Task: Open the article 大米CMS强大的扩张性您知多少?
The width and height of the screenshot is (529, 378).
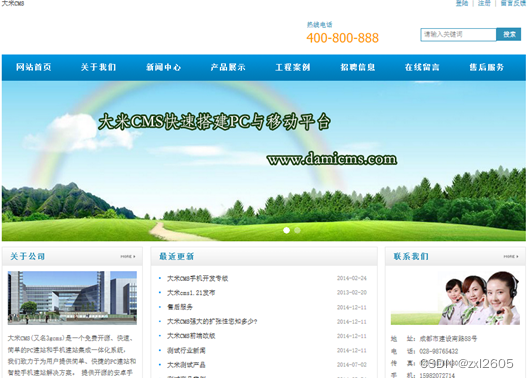Action: (212, 322)
